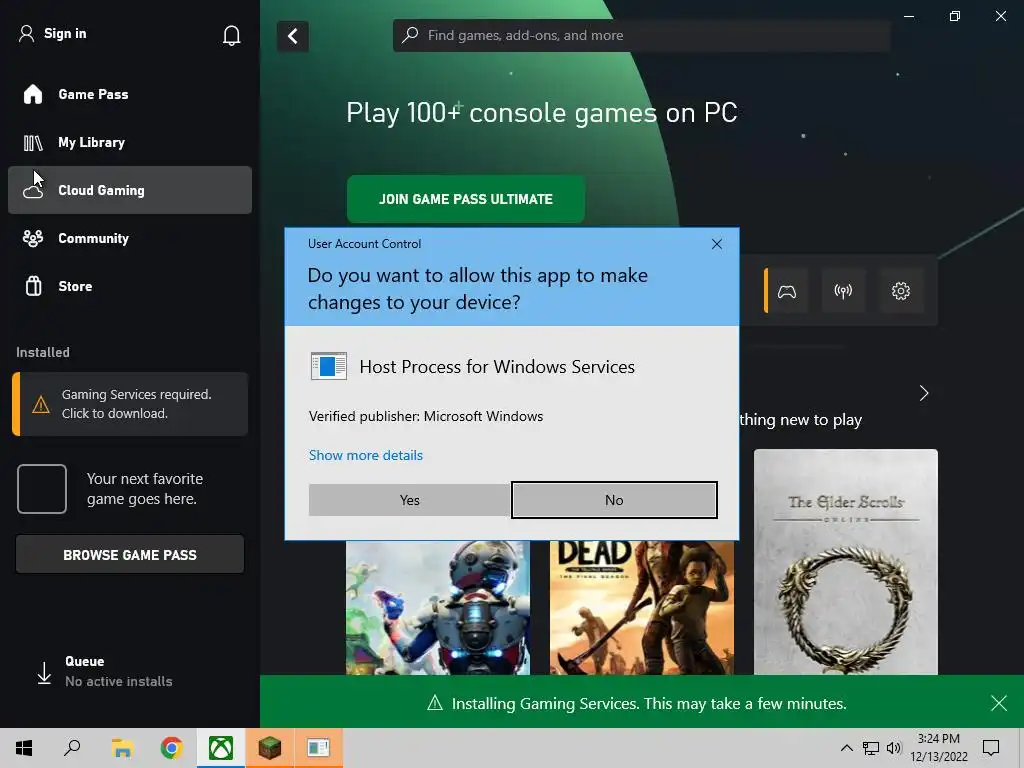Click the Sign in profile icon
The width and height of the screenshot is (1024, 768).
(x=26, y=33)
